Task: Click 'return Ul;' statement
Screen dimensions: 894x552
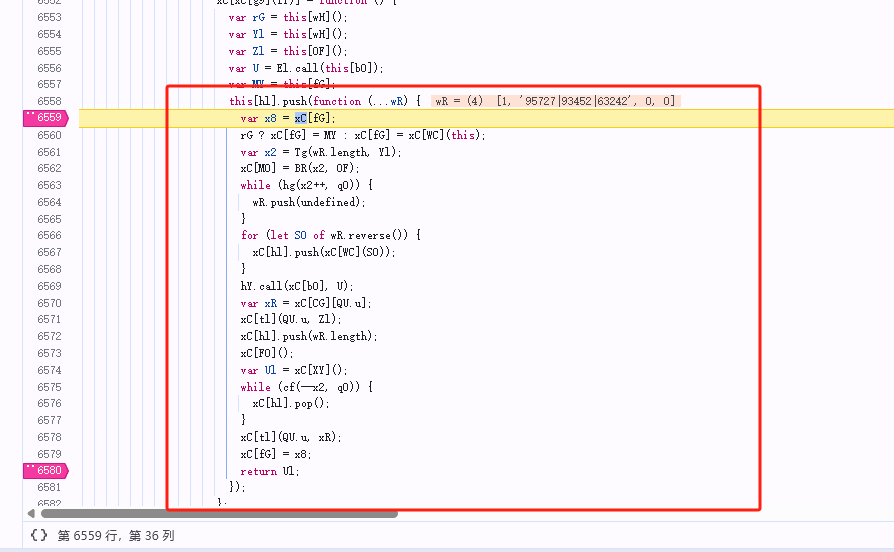Action: click(270, 472)
